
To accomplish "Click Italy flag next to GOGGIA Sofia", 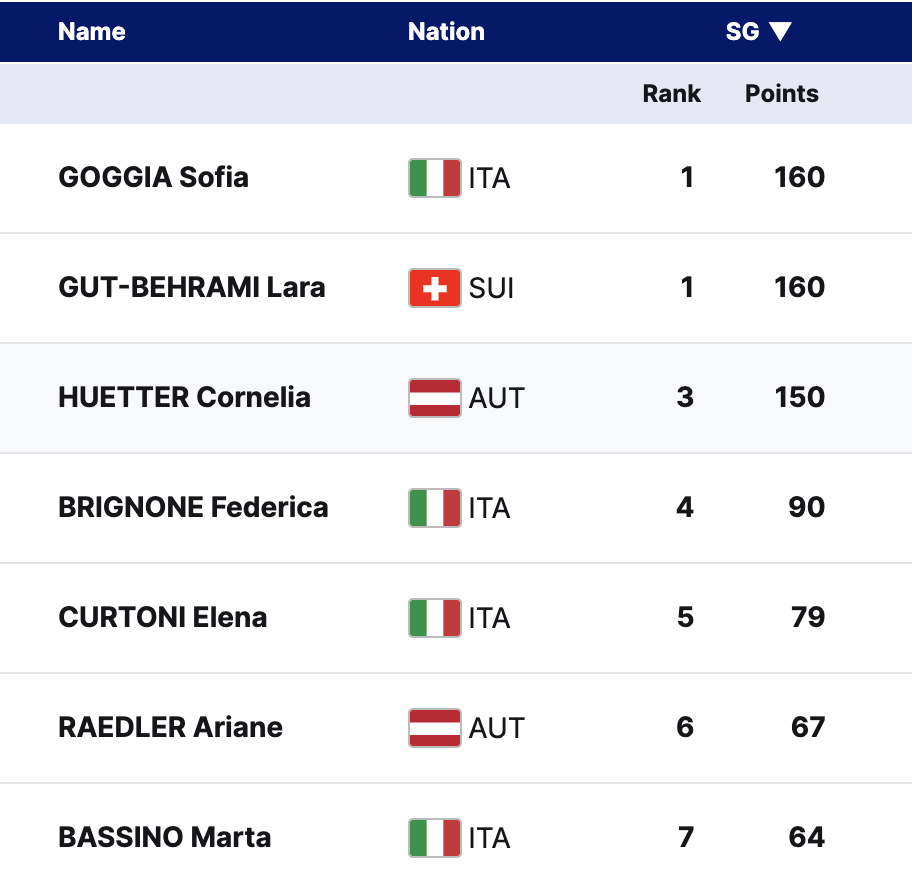I will point(435,178).
